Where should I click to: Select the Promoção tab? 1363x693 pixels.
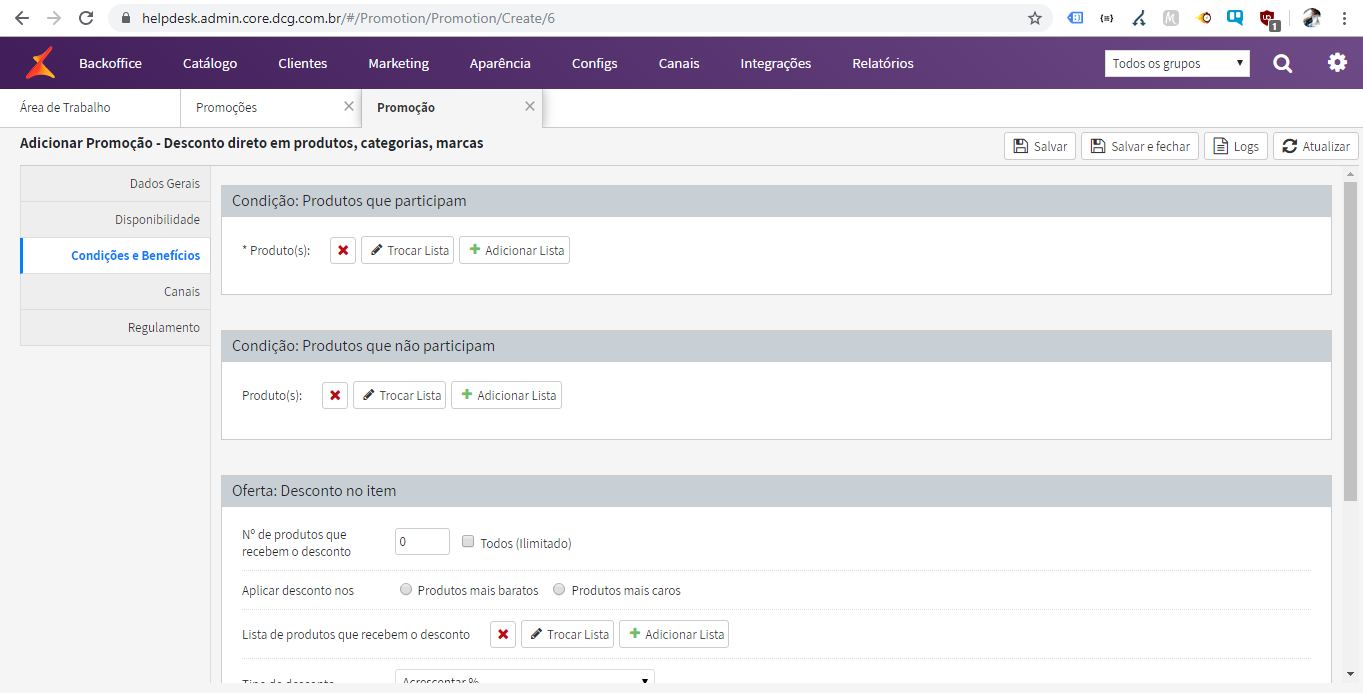(452, 107)
